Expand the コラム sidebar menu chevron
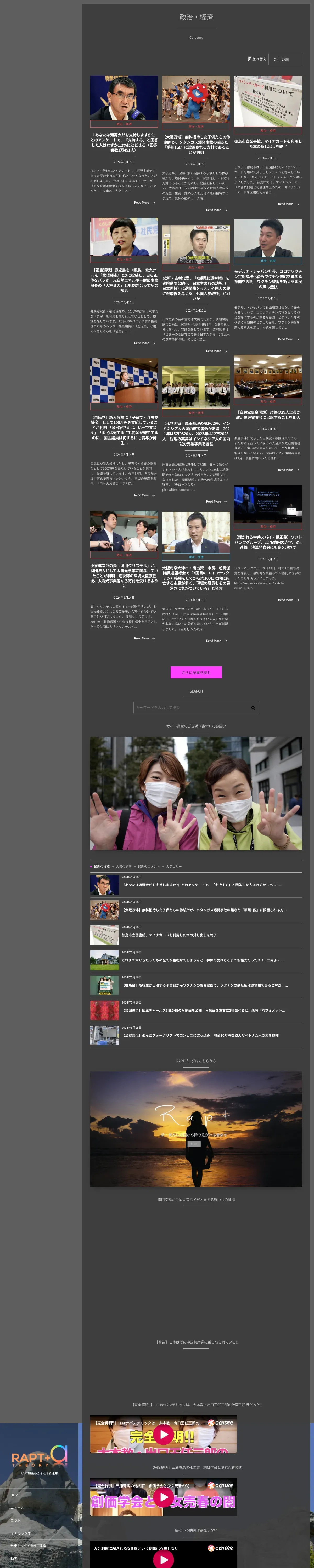Screen dimensions: 314x1568 click(72, 1520)
